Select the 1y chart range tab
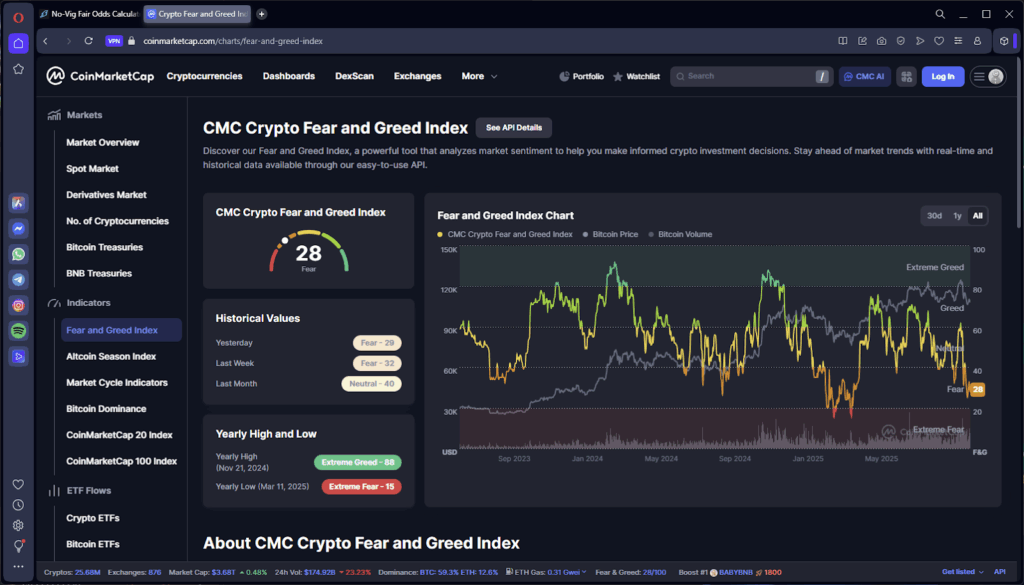Viewport: 1024px width, 585px height. coord(957,215)
